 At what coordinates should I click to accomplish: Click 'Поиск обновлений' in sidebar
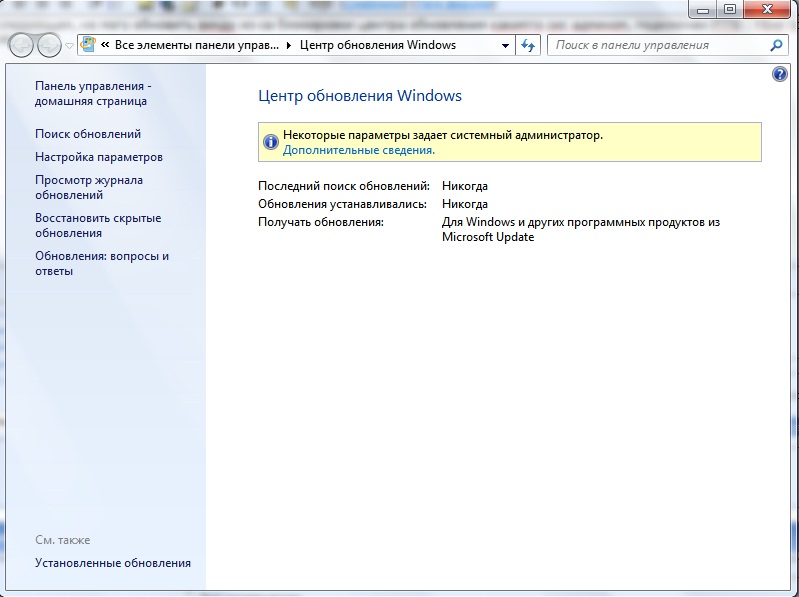coord(88,134)
